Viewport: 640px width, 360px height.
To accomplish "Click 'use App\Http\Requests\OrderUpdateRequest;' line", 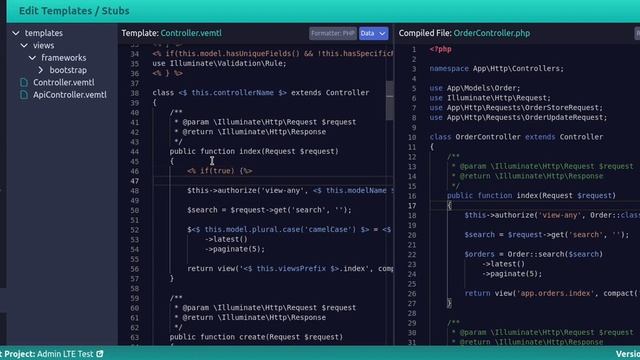I will 518,118.
